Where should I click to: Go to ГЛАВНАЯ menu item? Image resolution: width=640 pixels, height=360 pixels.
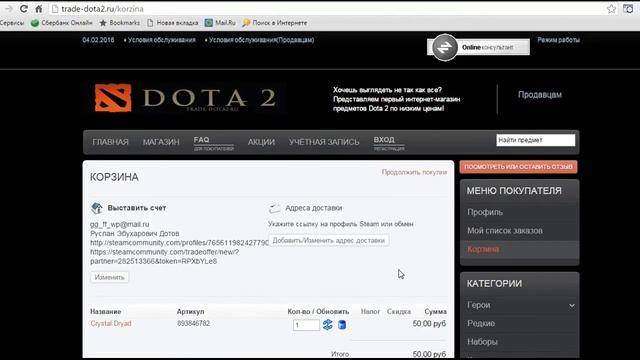point(110,142)
